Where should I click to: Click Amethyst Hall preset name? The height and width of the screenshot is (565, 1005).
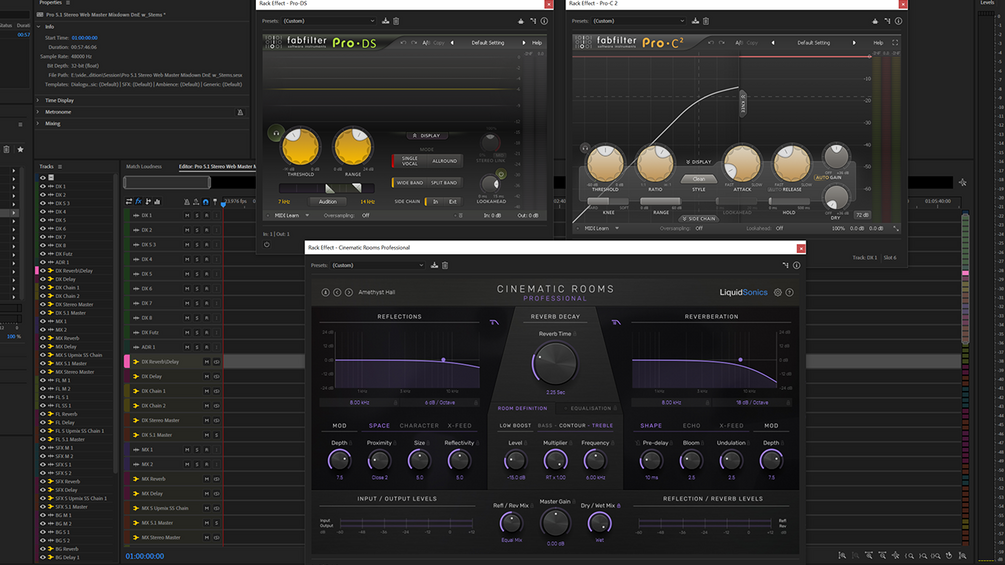377,292
